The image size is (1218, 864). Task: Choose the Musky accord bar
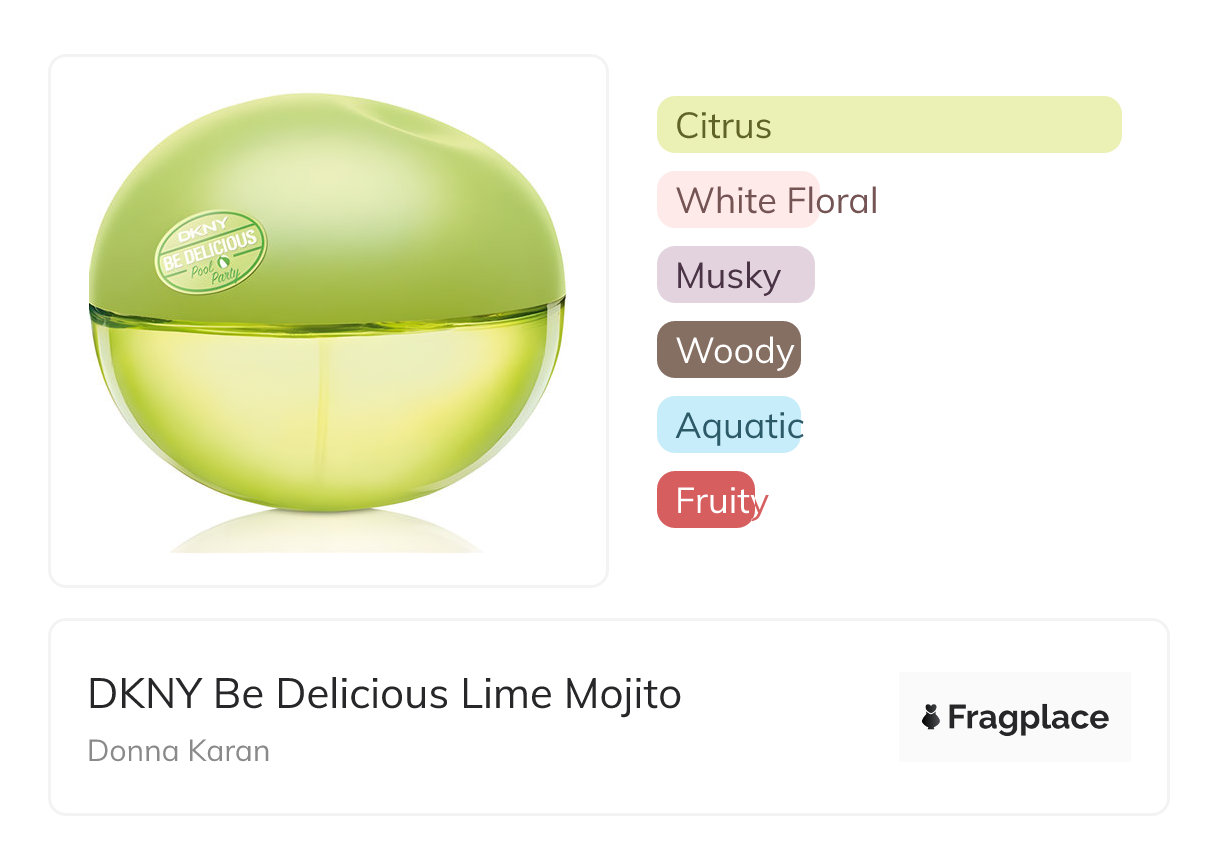[x=735, y=275]
